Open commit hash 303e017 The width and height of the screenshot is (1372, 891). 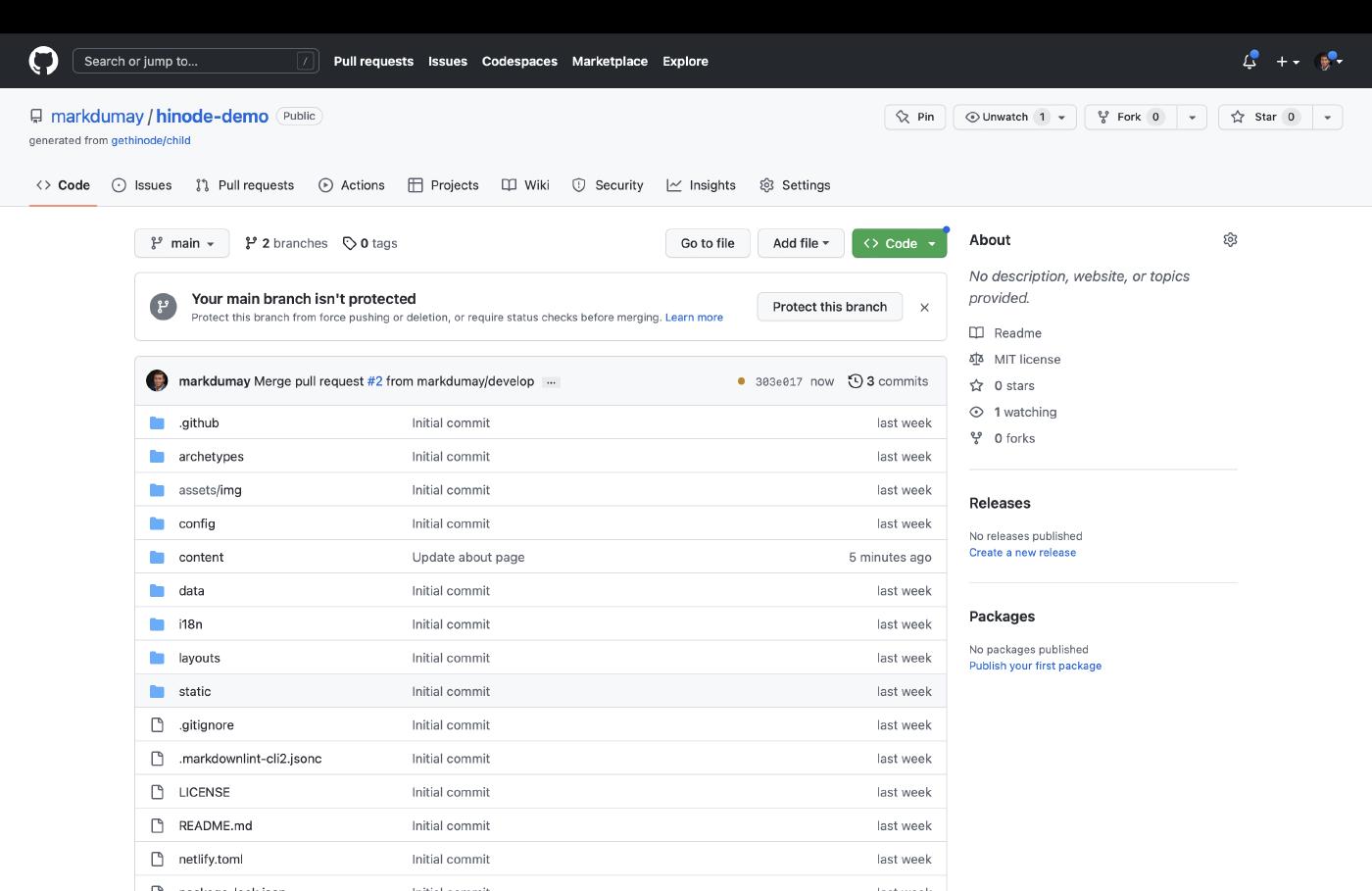point(778,382)
